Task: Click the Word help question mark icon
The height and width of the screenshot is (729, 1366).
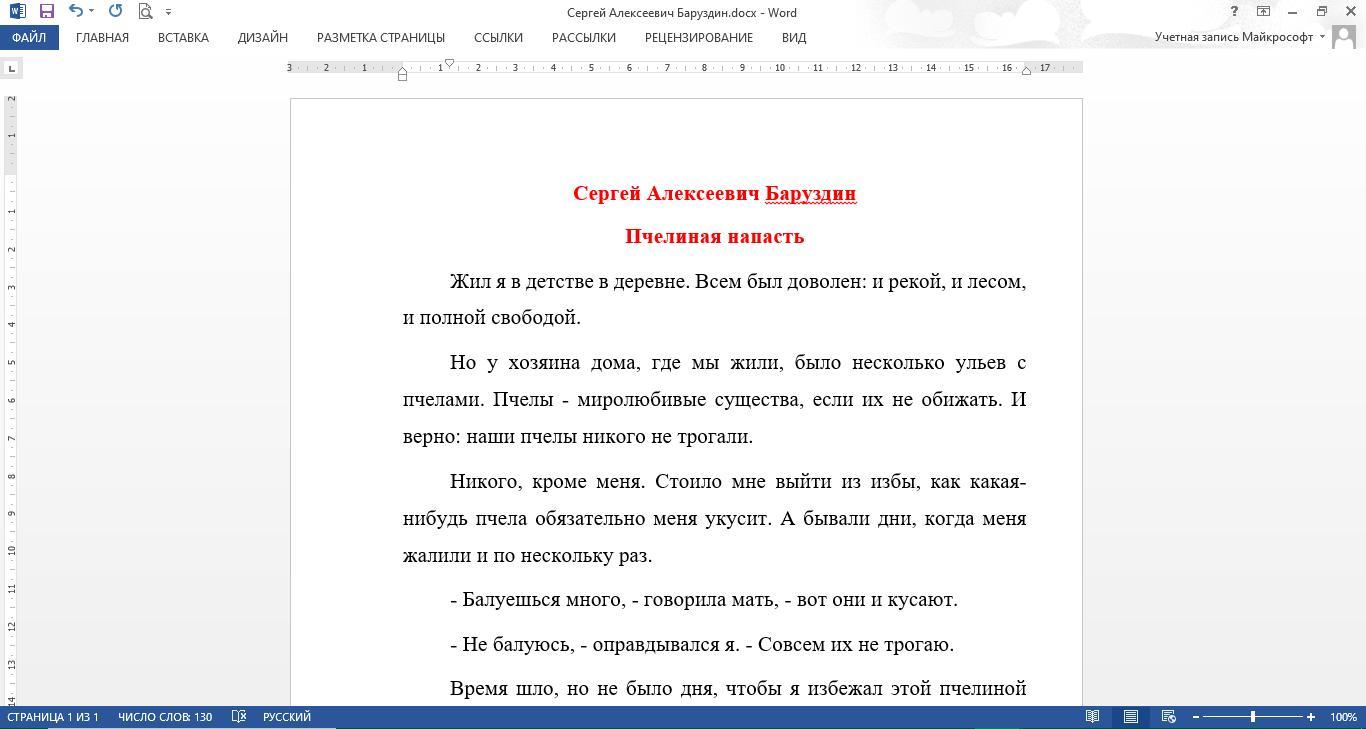Action: (x=1234, y=12)
